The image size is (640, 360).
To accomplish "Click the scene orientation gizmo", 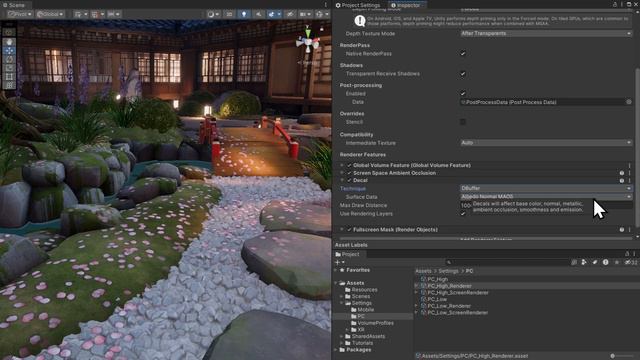I will [307, 41].
